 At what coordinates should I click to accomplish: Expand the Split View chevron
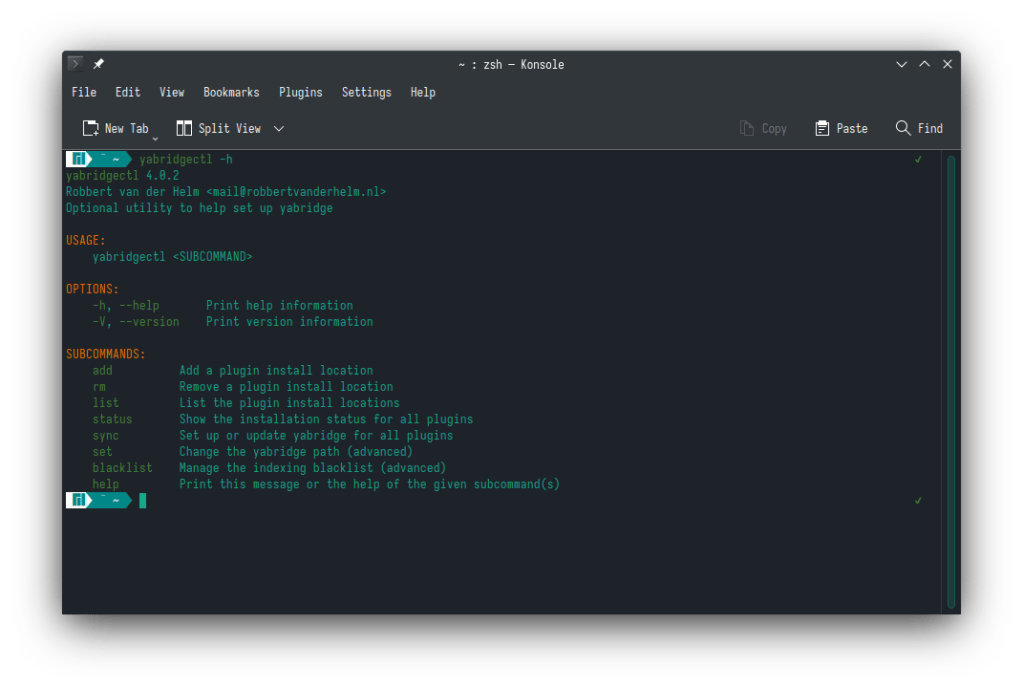tap(279, 128)
